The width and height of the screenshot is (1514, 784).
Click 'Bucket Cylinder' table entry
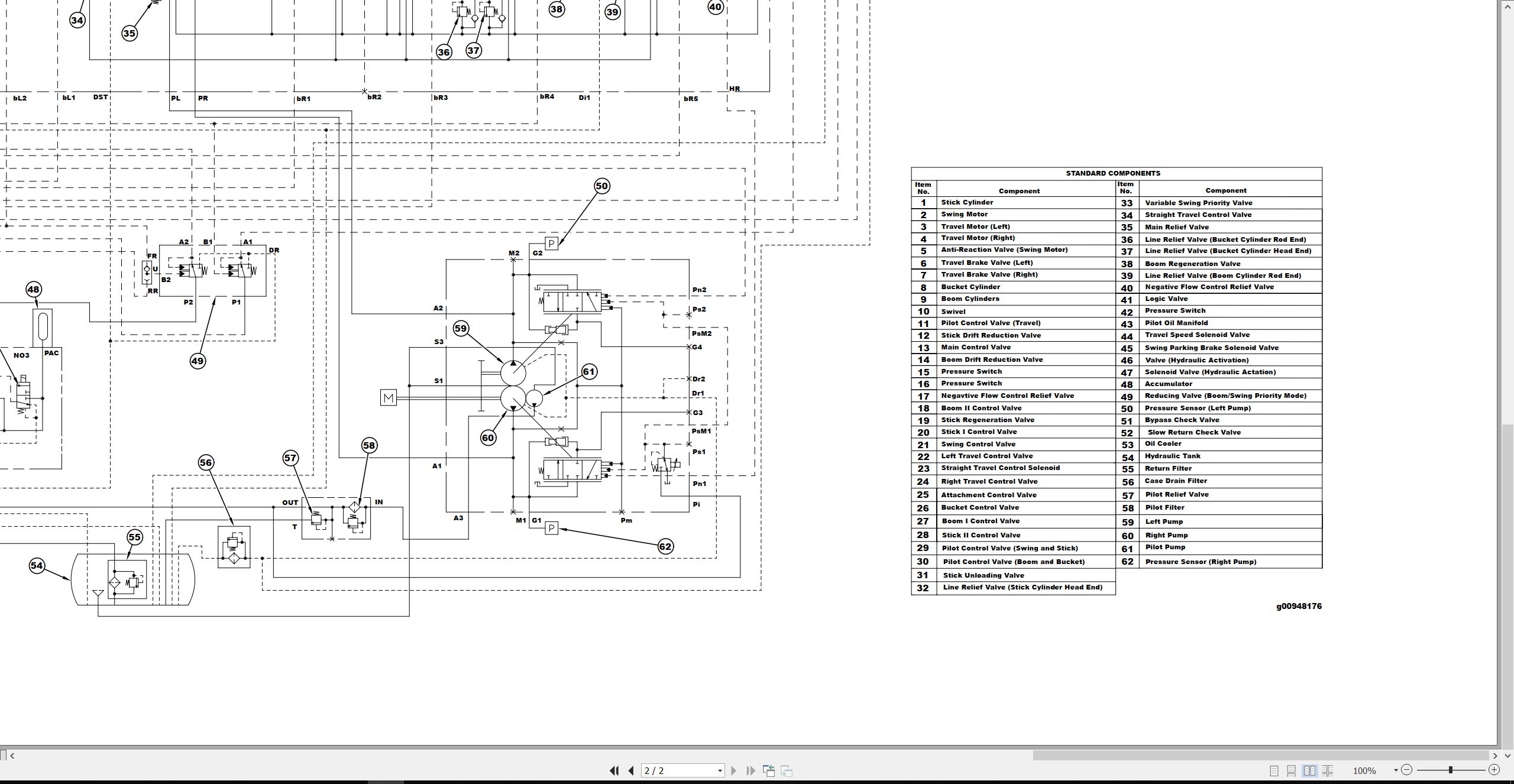pos(970,287)
